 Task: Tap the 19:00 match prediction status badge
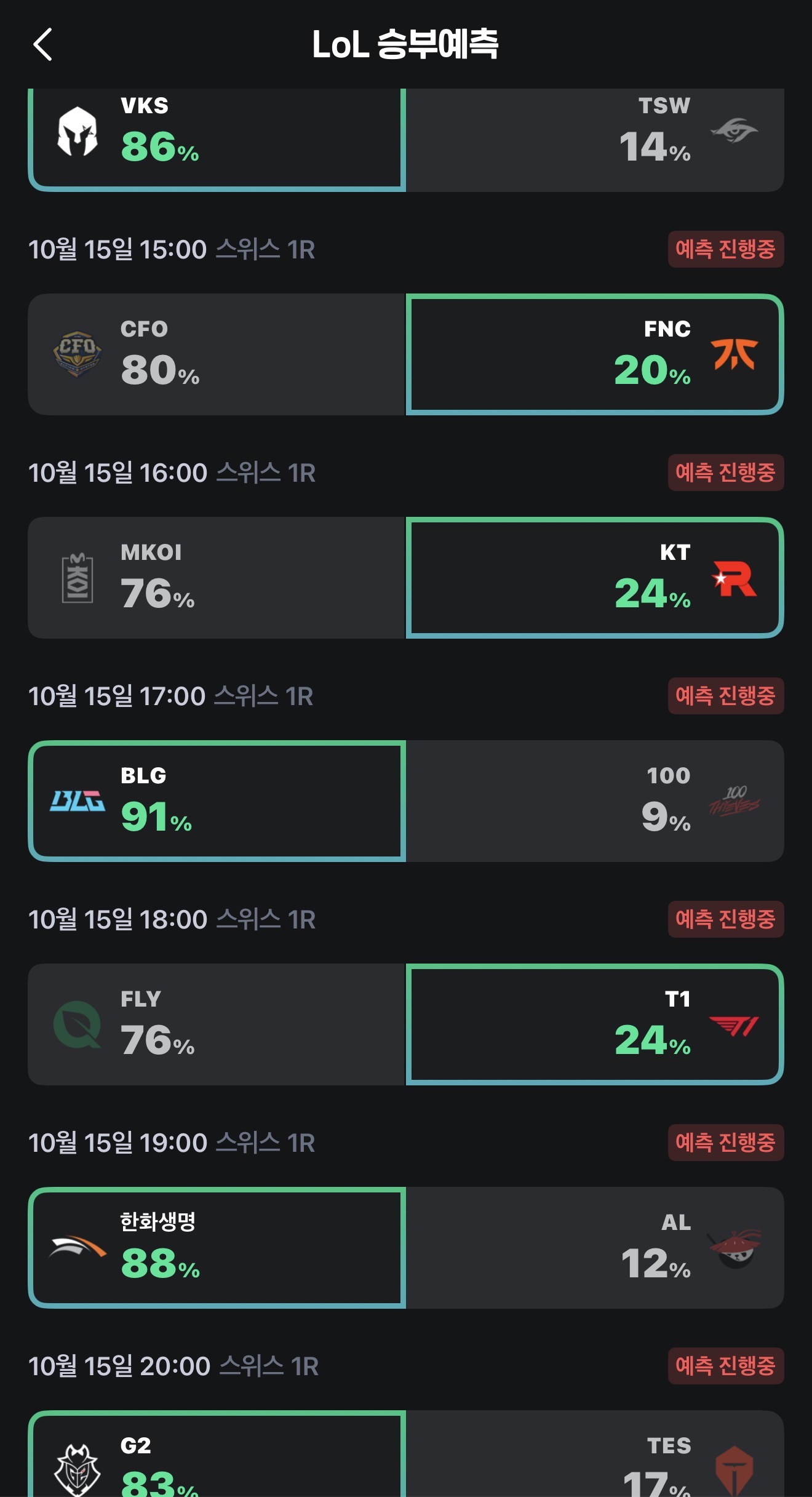(x=725, y=1143)
